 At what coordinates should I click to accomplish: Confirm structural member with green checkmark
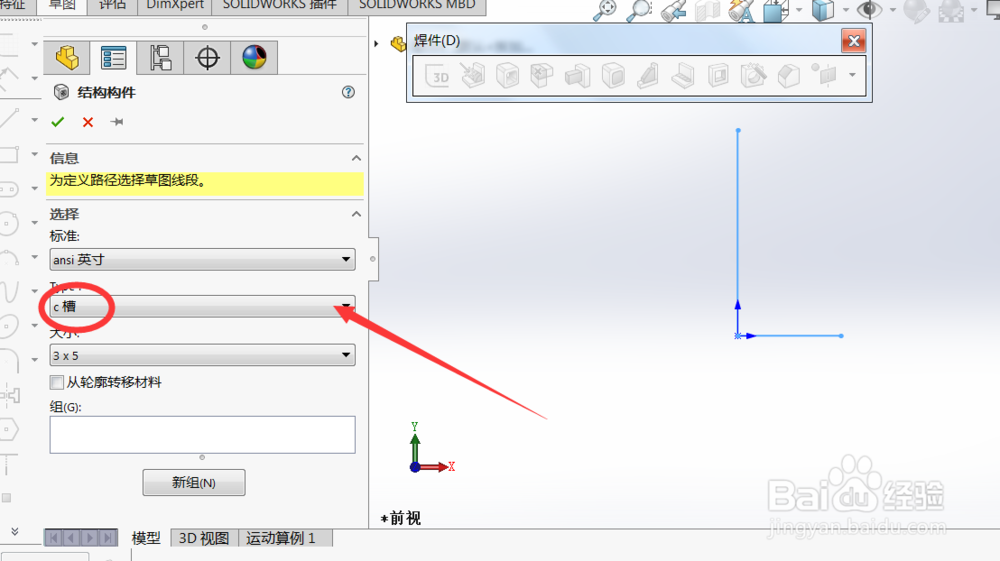[58, 122]
